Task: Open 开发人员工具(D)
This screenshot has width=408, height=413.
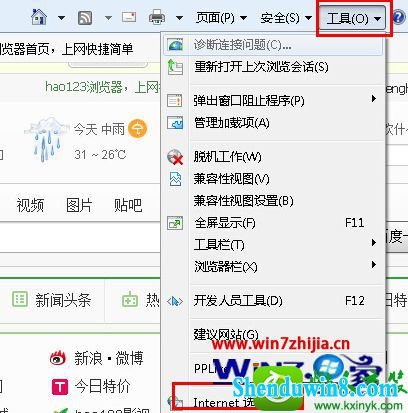Action: coord(273,301)
